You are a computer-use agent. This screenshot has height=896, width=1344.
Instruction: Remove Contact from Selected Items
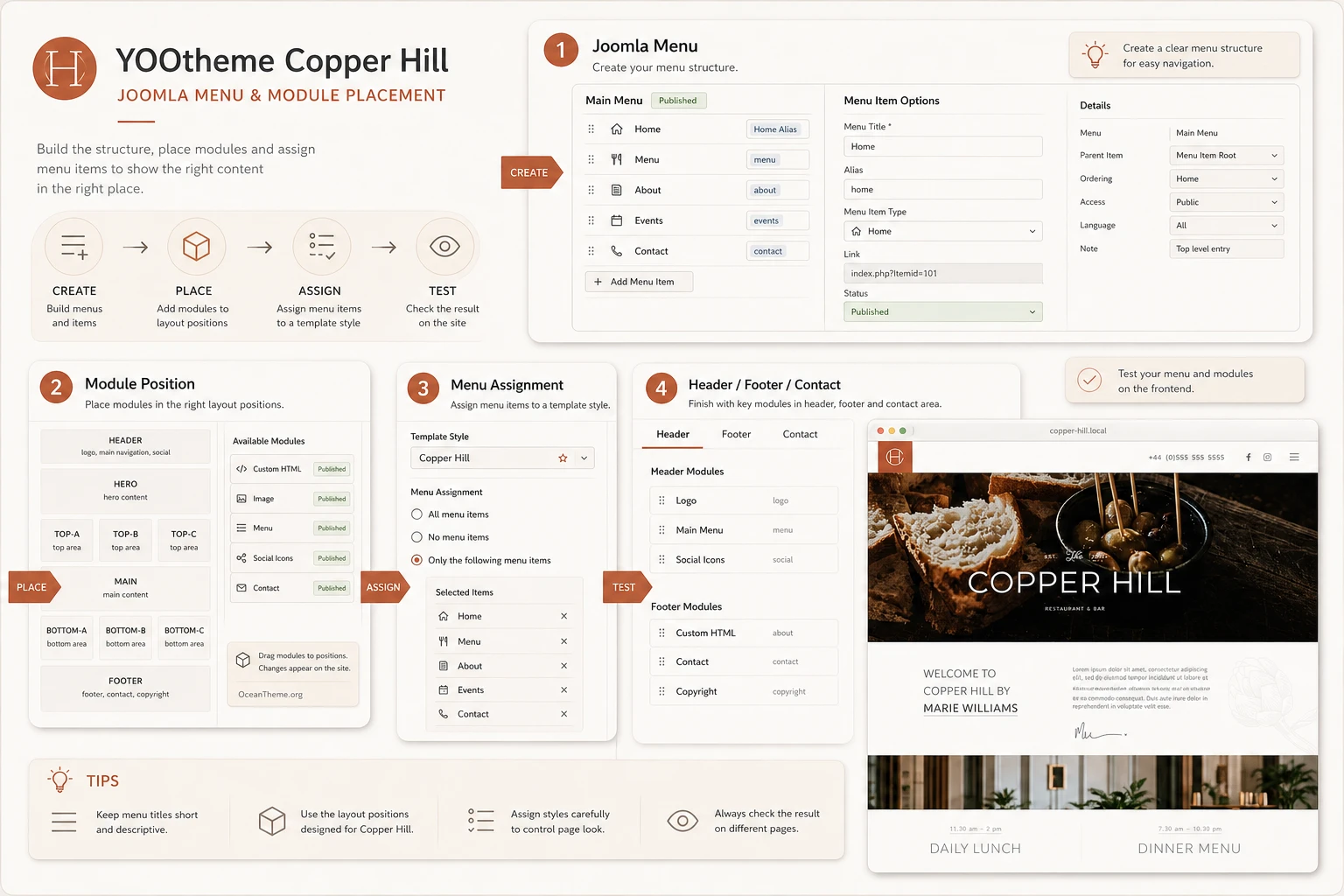tap(563, 714)
